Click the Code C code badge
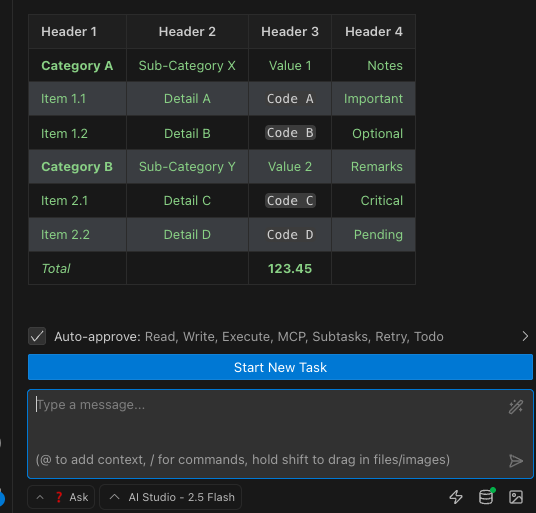This screenshot has width=536, height=513. click(290, 201)
